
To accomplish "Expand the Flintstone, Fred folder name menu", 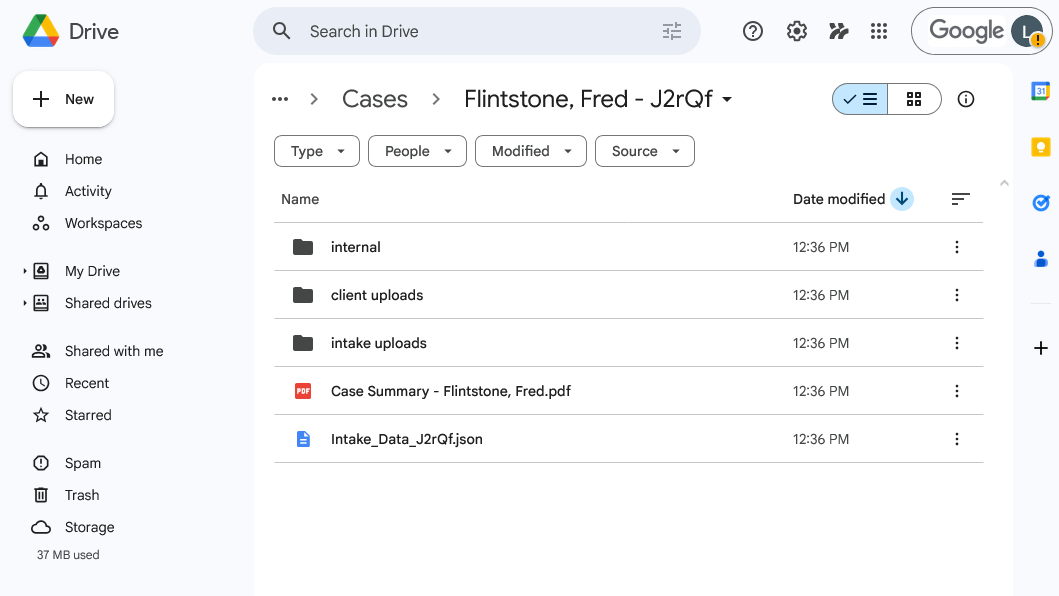I will pyautogui.click(x=727, y=99).
